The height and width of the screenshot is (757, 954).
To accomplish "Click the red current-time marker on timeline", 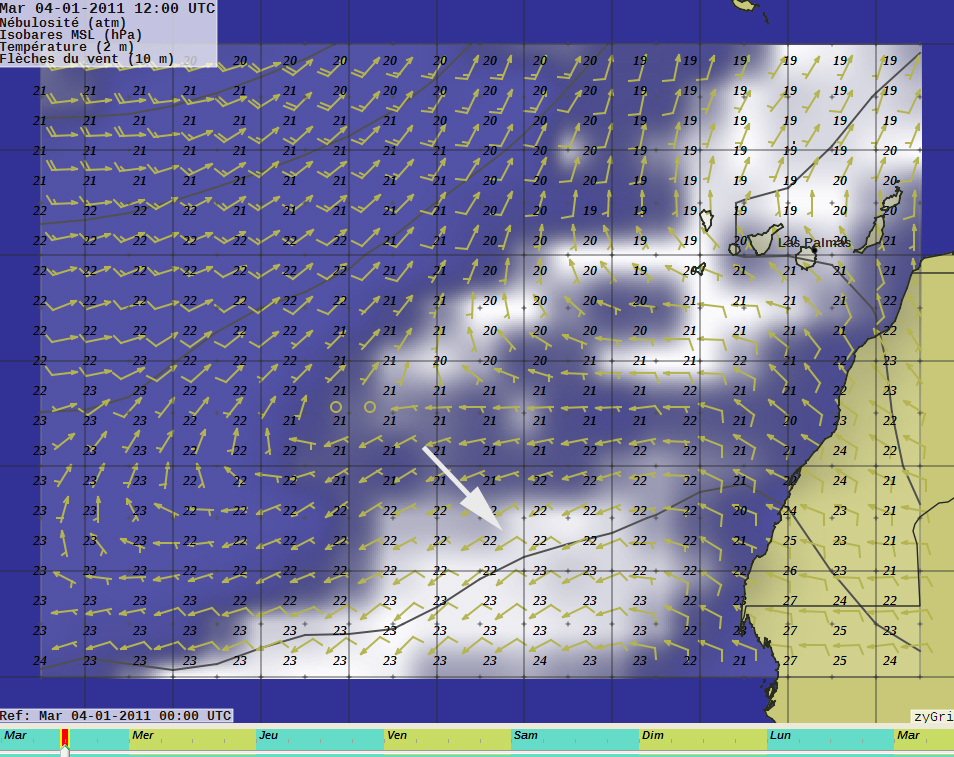I will (x=65, y=738).
